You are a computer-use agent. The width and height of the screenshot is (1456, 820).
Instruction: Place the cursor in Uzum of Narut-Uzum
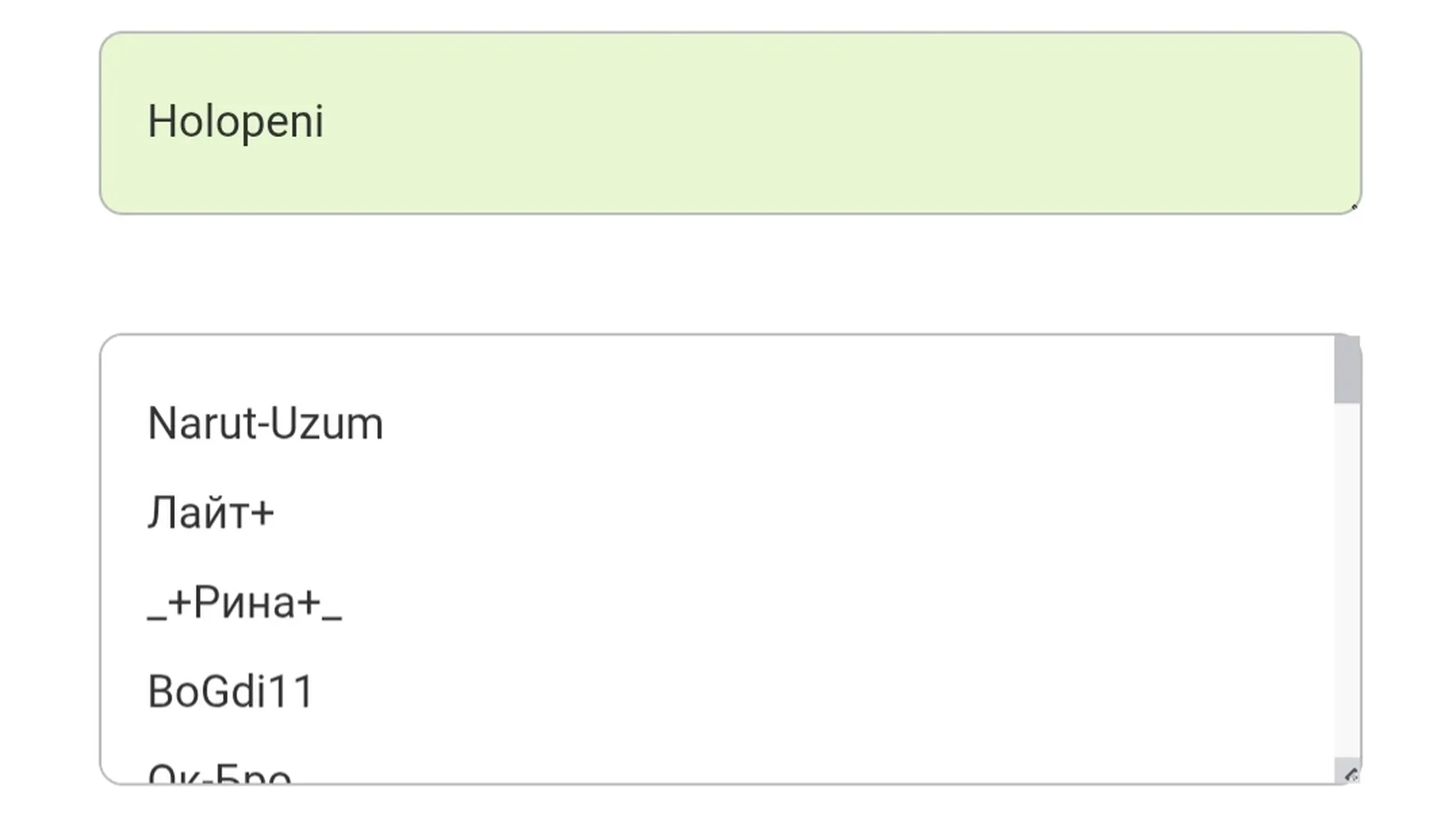[326, 424]
